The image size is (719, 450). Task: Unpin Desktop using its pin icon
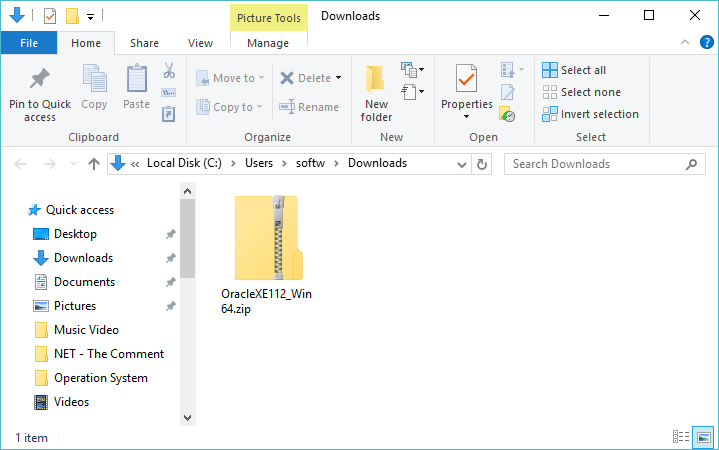[x=171, y=234]
